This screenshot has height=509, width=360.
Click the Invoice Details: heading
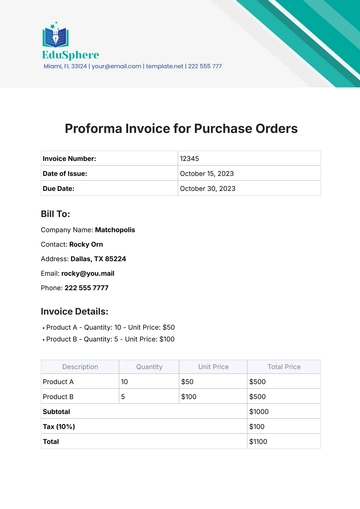(x=74, y=311)
